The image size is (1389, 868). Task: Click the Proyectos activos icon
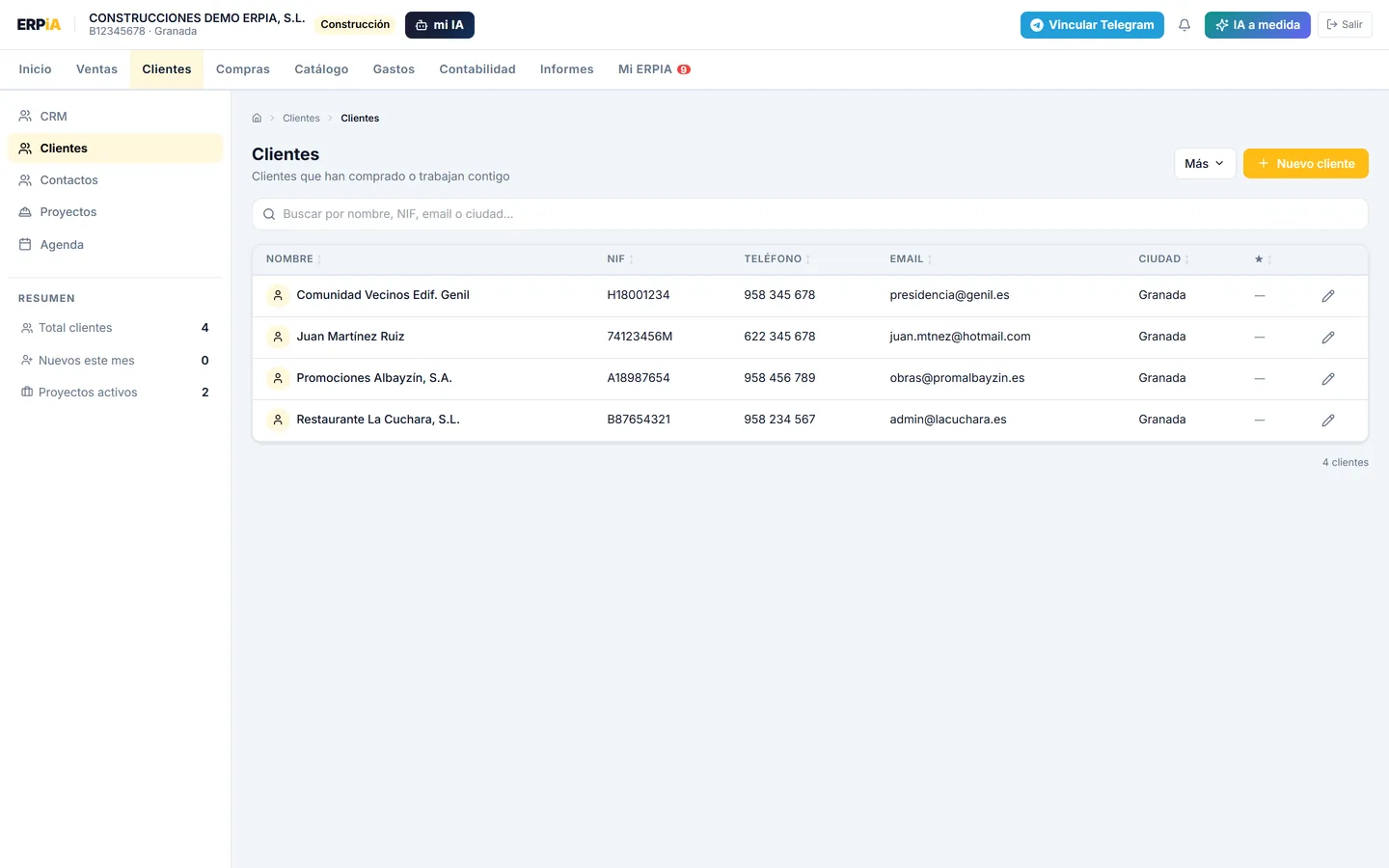(x=27, y=393)
